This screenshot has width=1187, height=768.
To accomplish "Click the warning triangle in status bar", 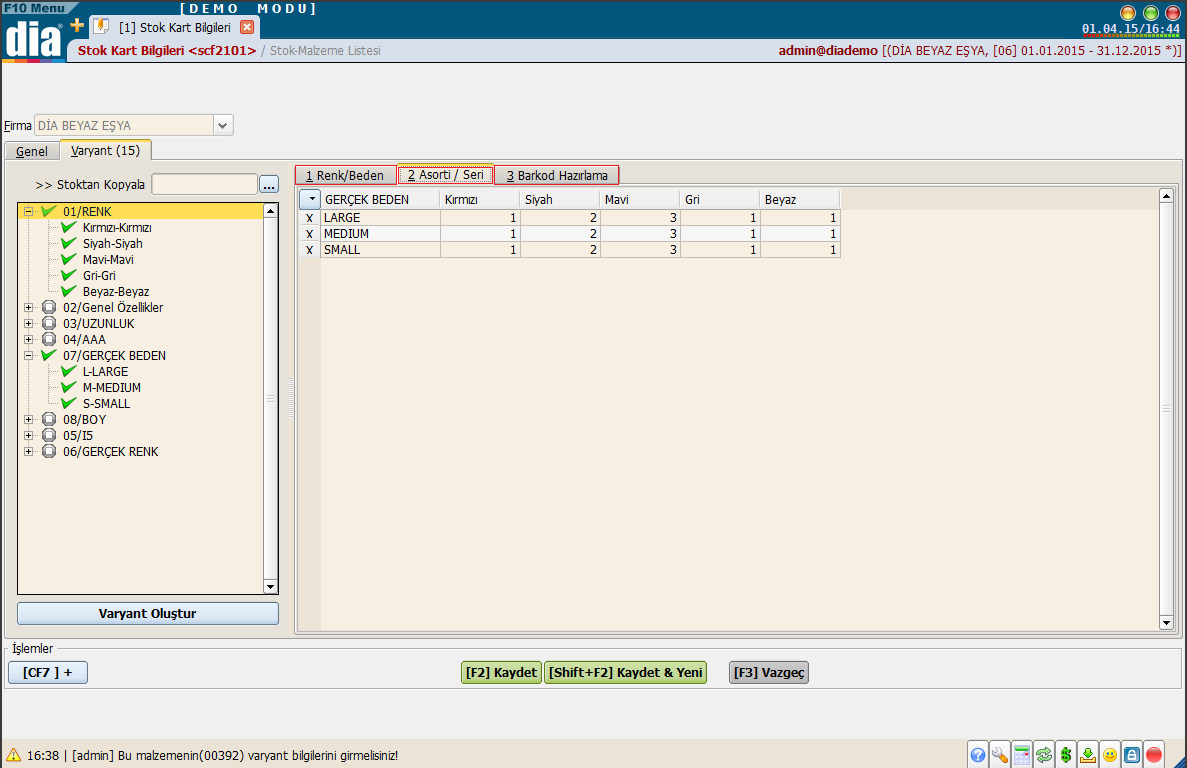I will (13, 754).
